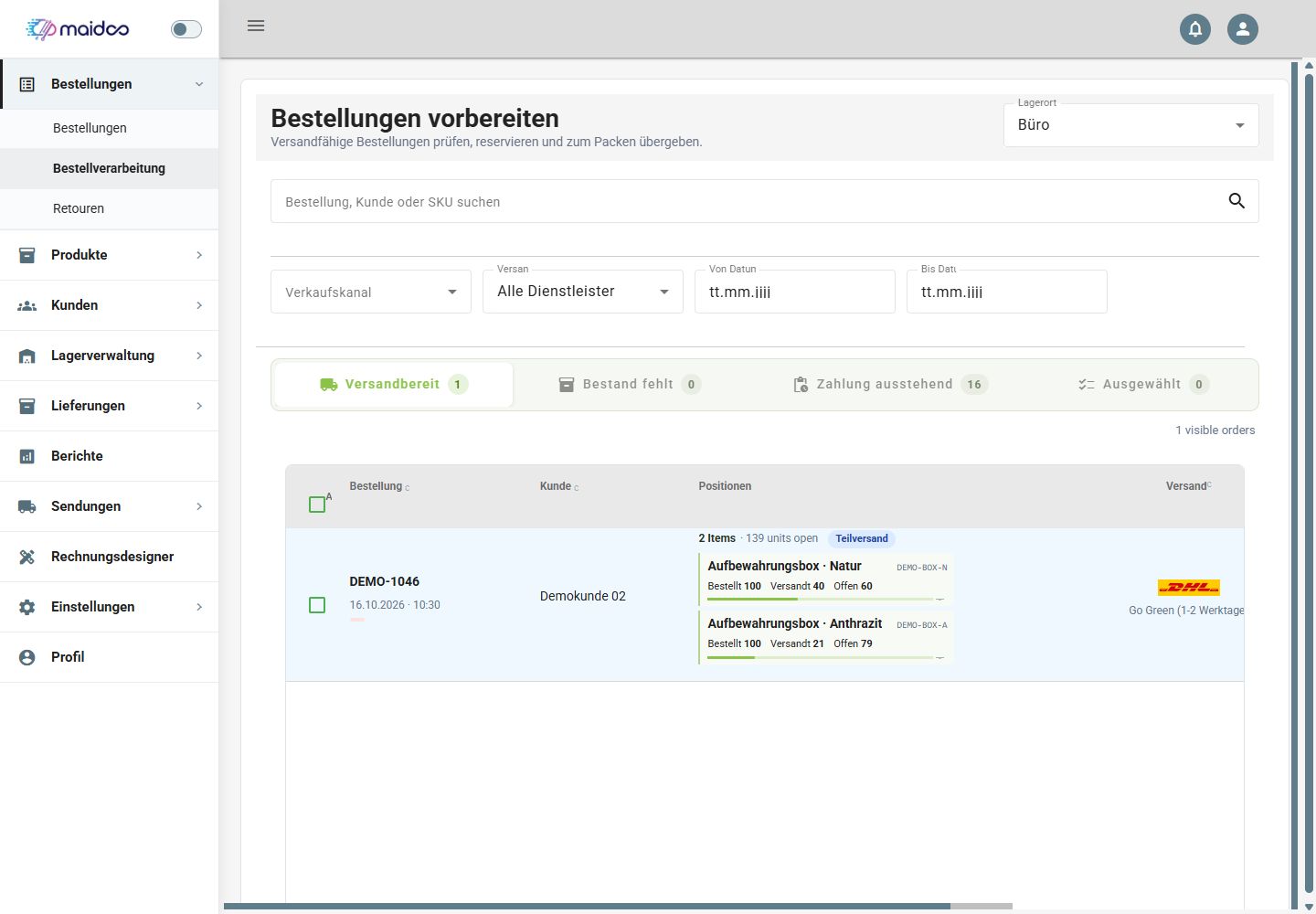The width and height of the screenshot is (1316, 914).
Task: Click the DHL carrier logo
Action: click(x=1188, y=588)
